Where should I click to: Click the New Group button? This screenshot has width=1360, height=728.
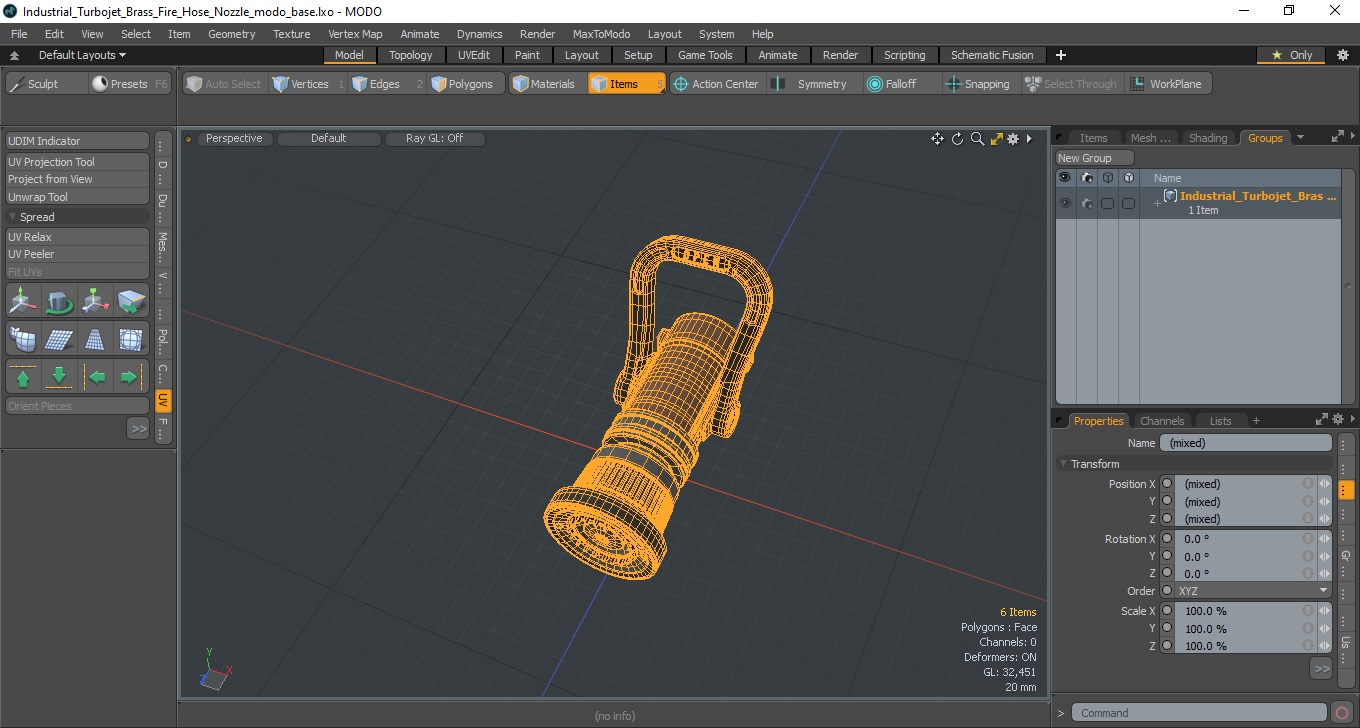click(1095, 158)
